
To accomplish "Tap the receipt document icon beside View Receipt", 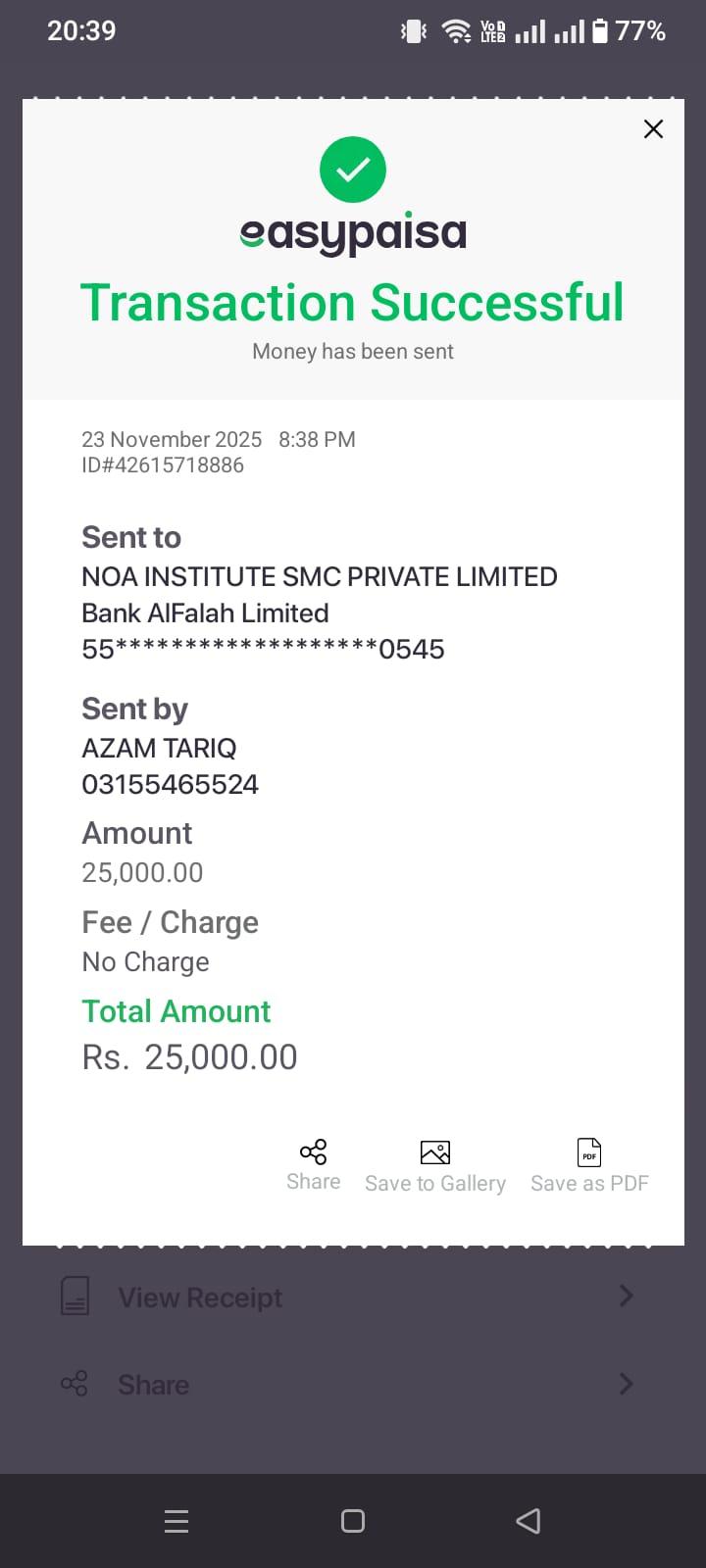I will pos(76,1296).
